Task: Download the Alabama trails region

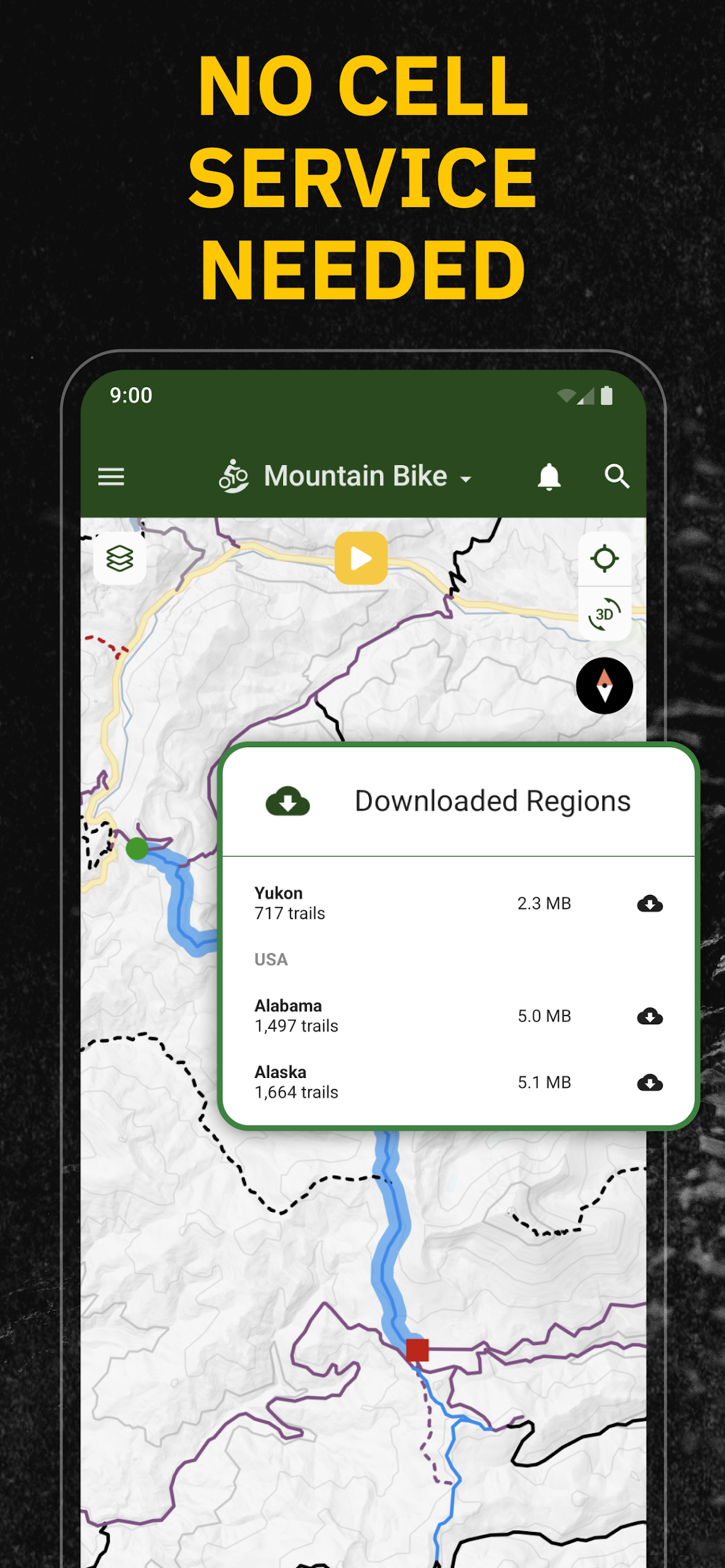Action: pyautogui.click(x=650, y=1017)
